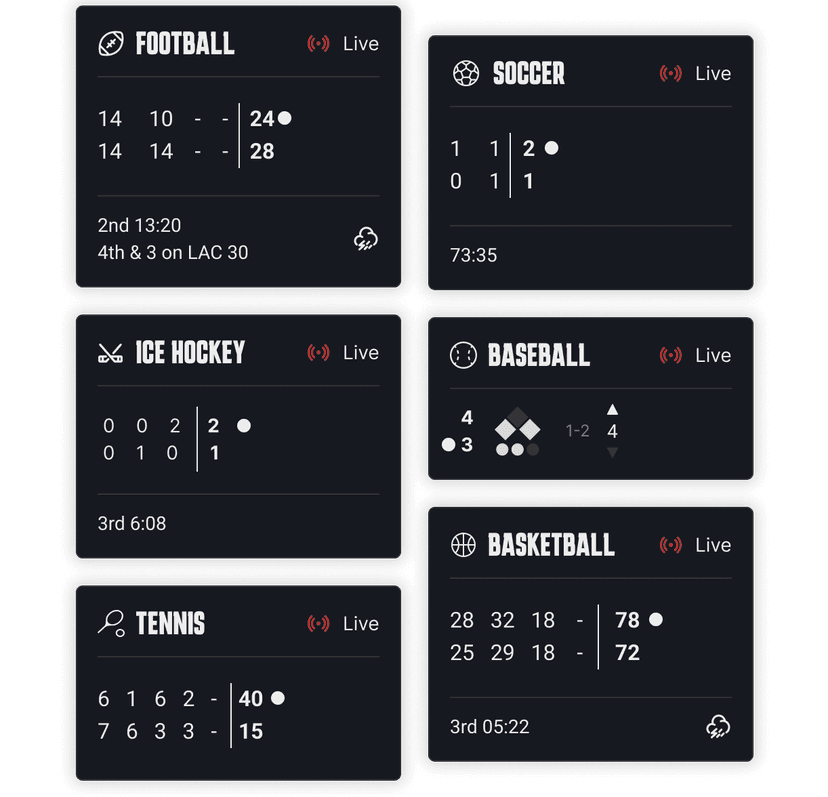Select the BASKETBALL header title
828x797 pixels.
552,545
